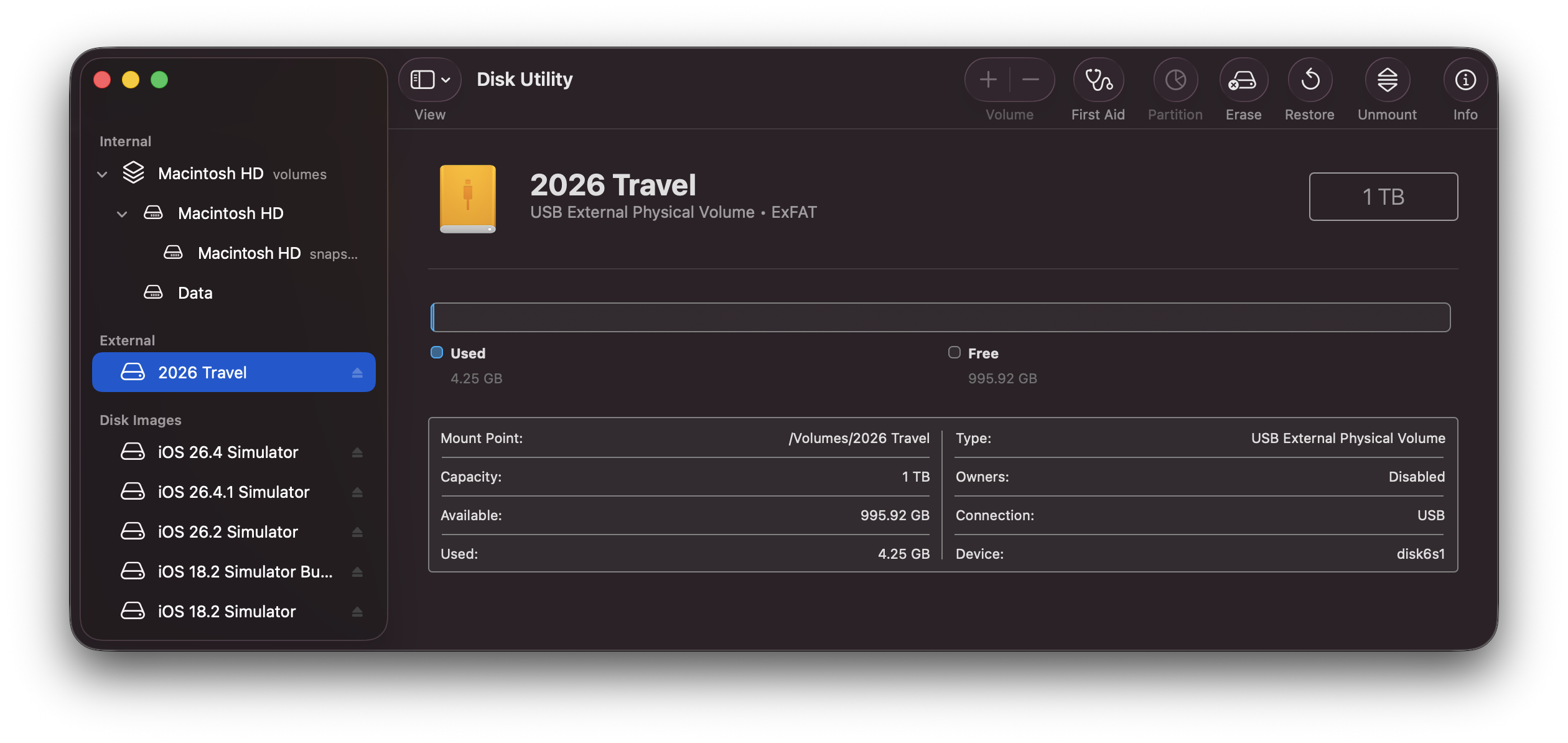Select 2026 Travel in the sidebar
Screen dimensions: 1568x743
[x=234, y=372]
